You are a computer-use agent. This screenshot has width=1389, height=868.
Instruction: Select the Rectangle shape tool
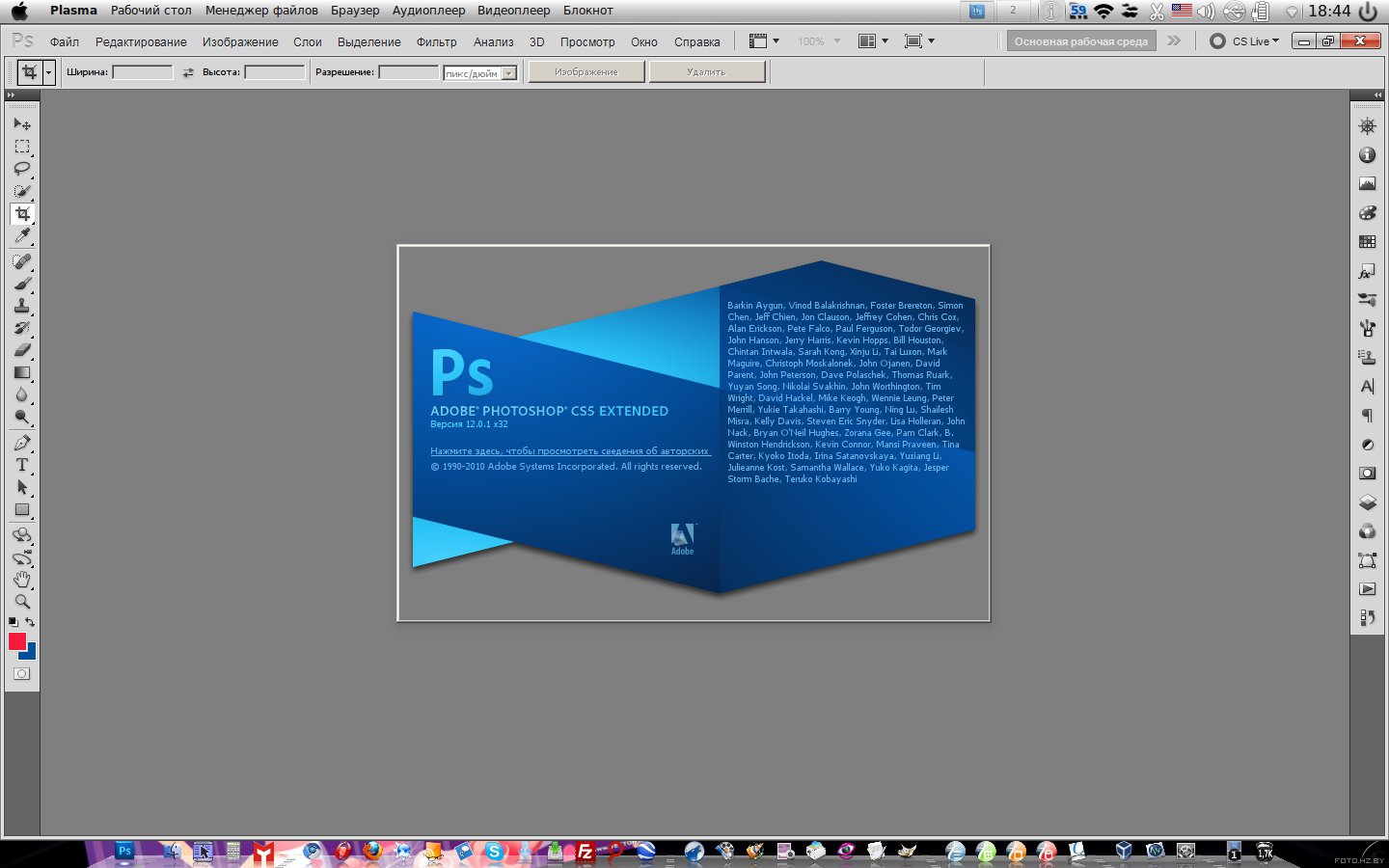pyautogui.click(x=22, y=509)
